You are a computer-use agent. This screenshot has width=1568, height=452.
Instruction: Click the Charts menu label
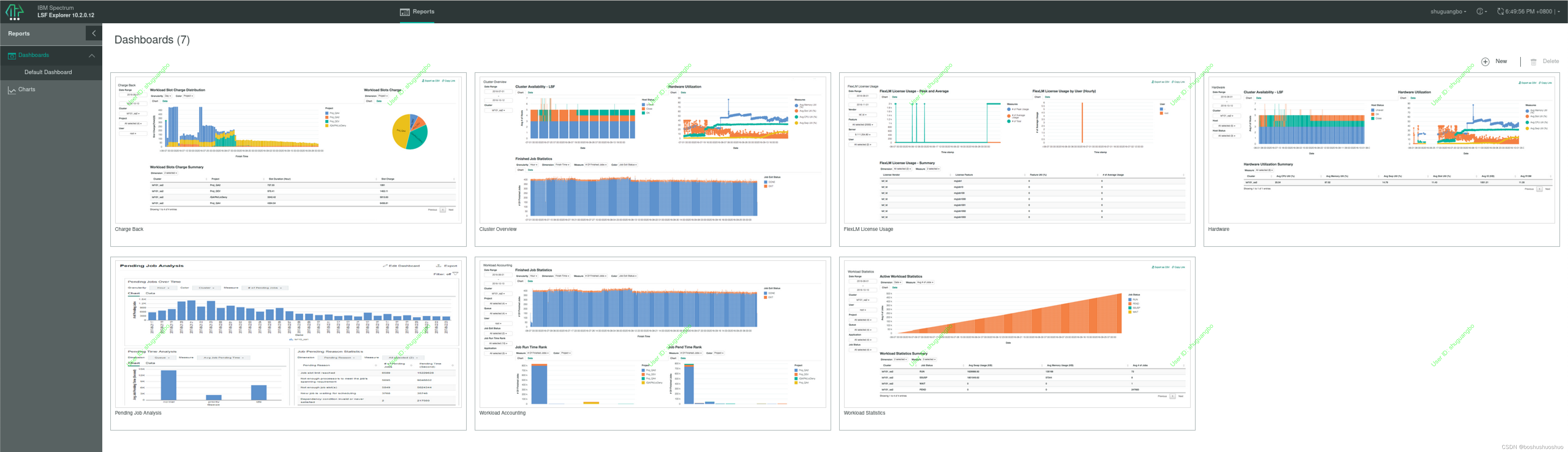point(27,89)
